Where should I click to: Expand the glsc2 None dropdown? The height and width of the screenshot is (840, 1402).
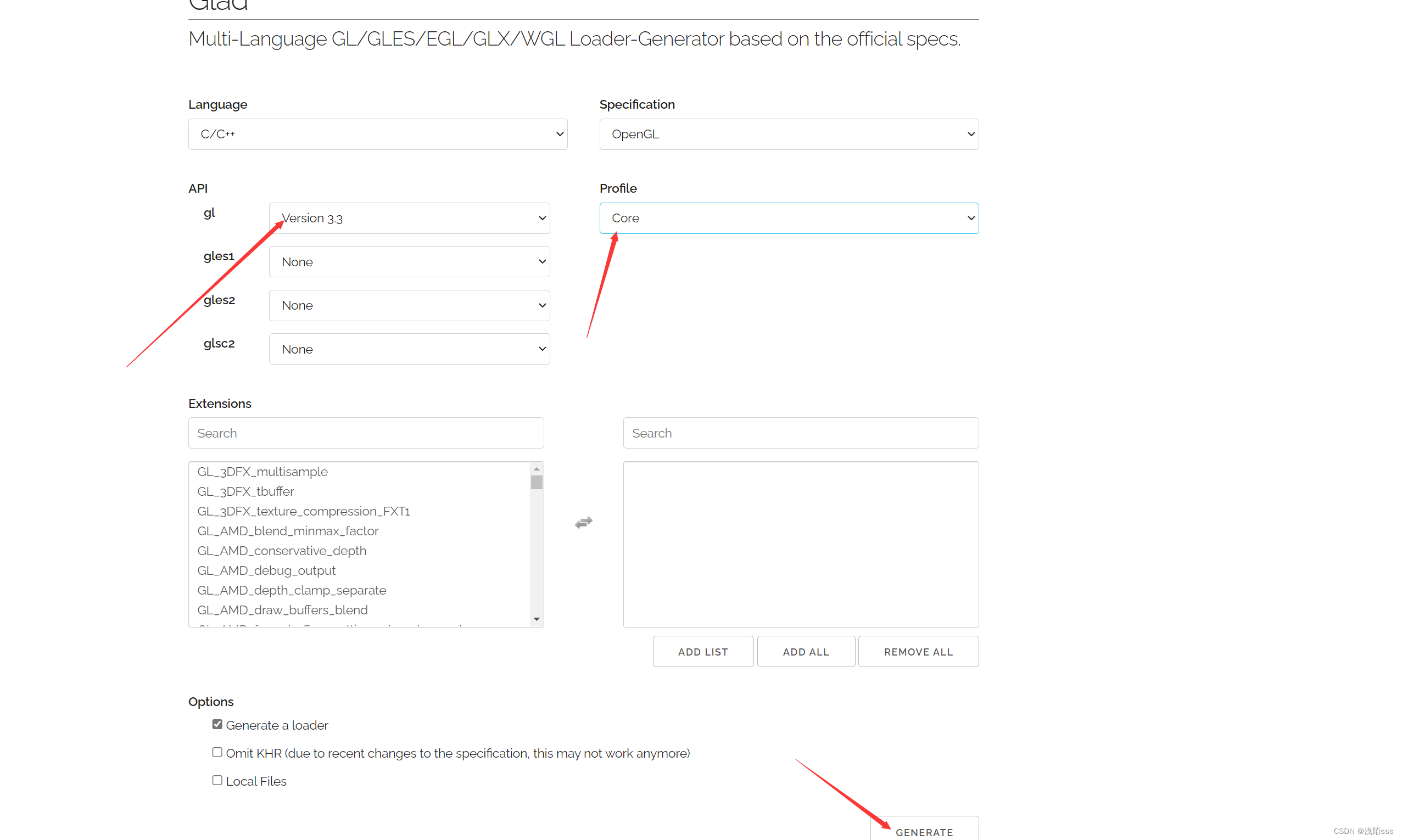coord(409,349)
